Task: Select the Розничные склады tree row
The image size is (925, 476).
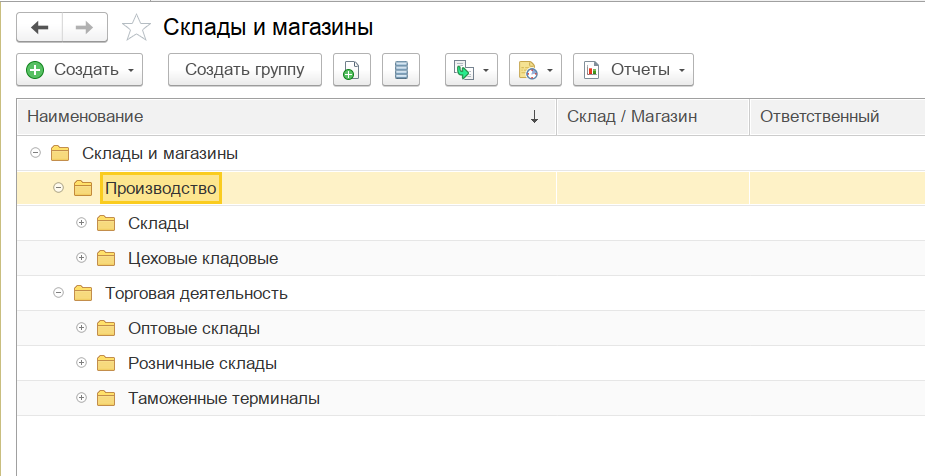Action: 202,363
